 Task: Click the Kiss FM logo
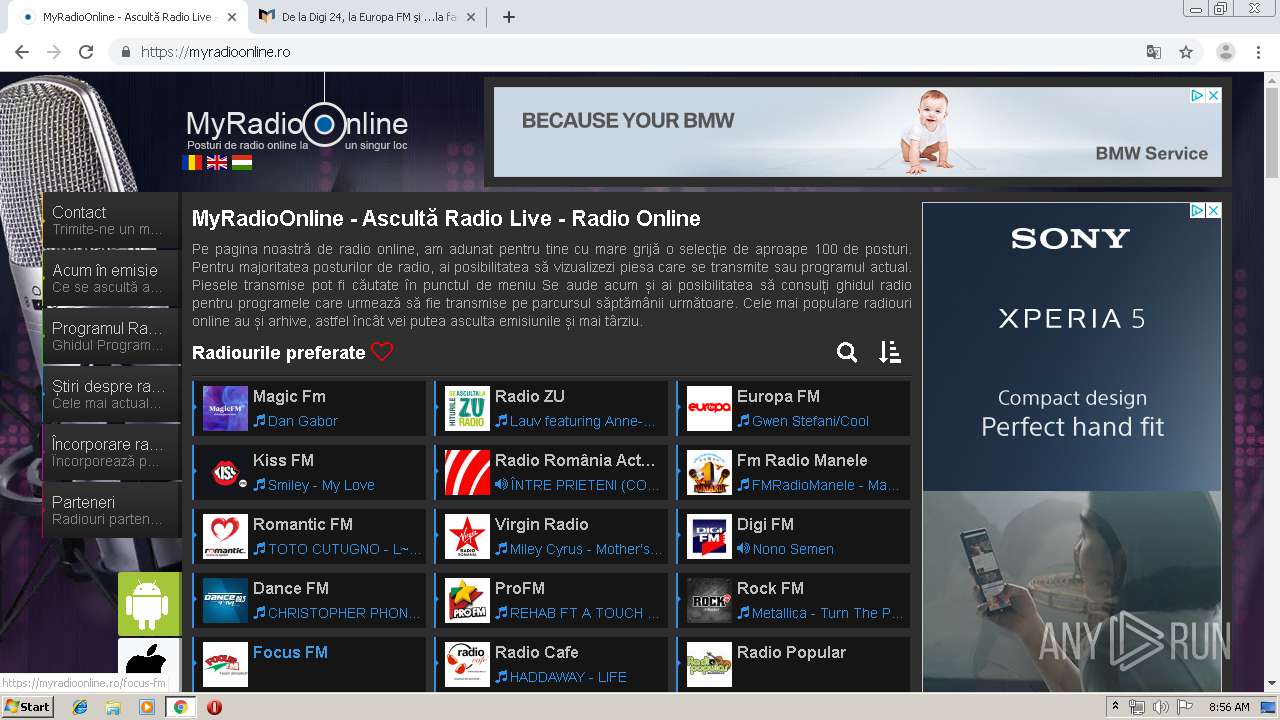point(225,473)
